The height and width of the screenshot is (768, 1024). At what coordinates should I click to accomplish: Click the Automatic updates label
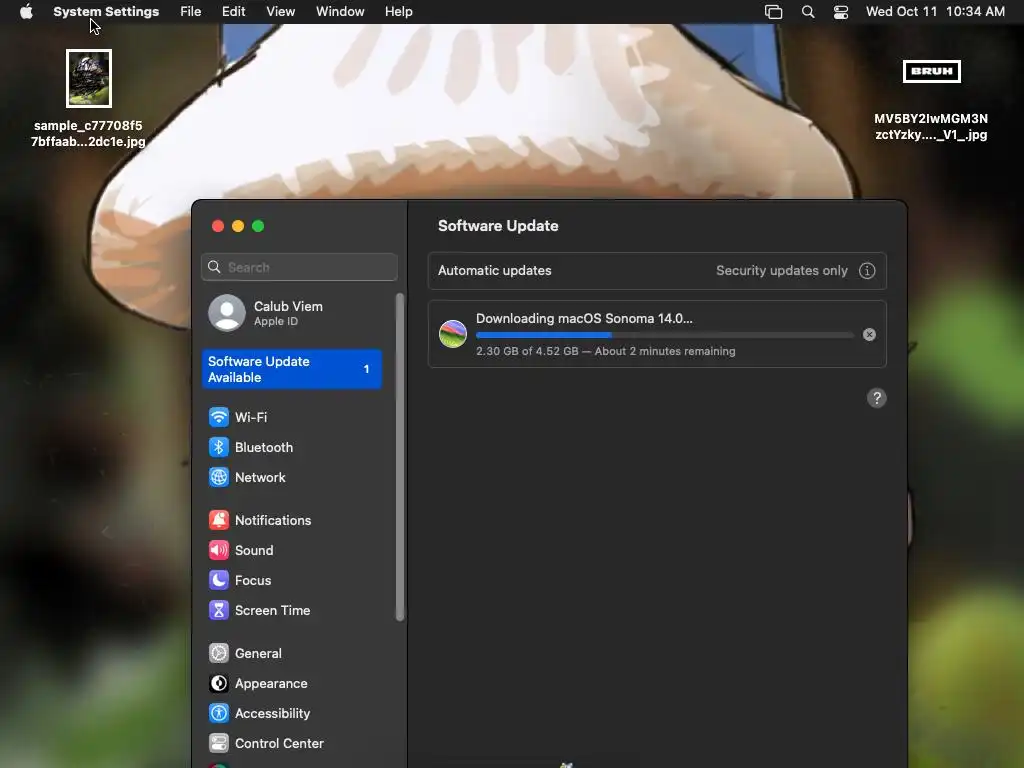pyautogui.click(x=494, y=270)
